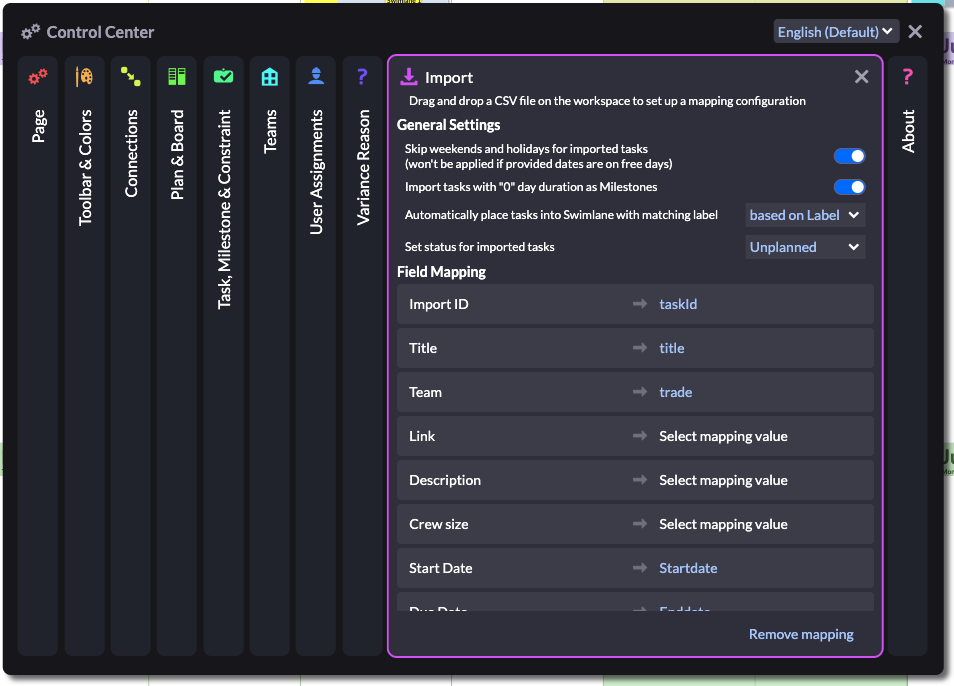The height and width of the screenshot is (686, 954).
Task: Click the arrow in the Team row
Action: point(639,392)
